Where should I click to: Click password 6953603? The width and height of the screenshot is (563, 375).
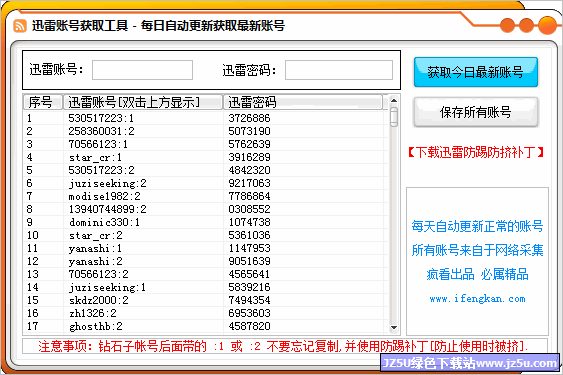click(249, 313)
